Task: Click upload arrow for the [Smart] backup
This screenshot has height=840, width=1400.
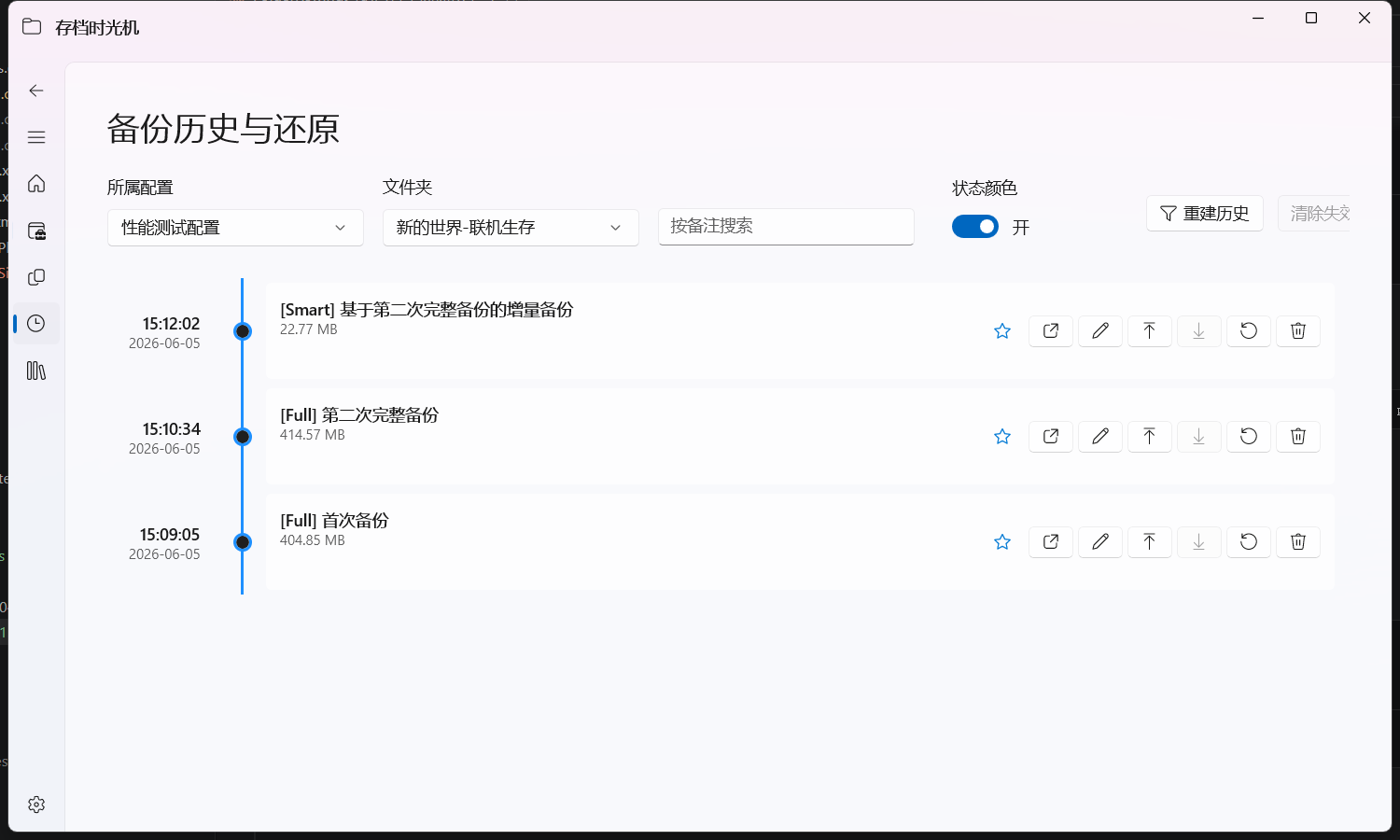Action: [x=1150, y=331]
